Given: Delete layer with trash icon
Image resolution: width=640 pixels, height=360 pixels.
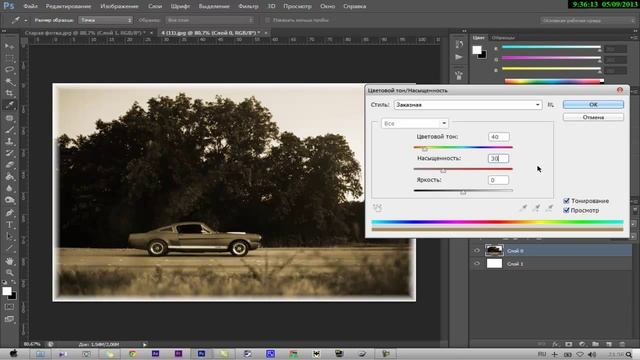Looking at the screenshot, I should 622,344.
